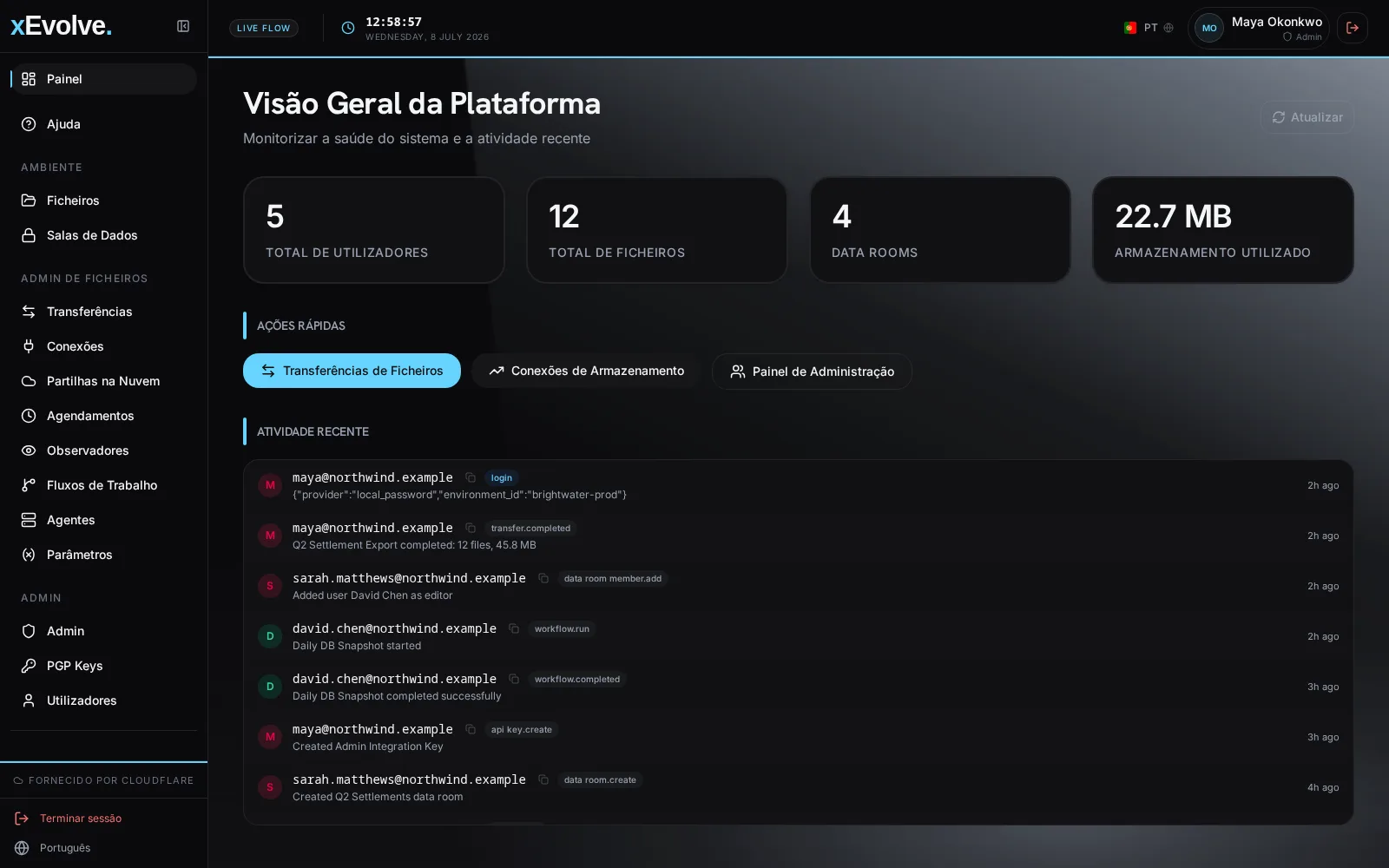Copy email in the data room.create row

point(543,779)
